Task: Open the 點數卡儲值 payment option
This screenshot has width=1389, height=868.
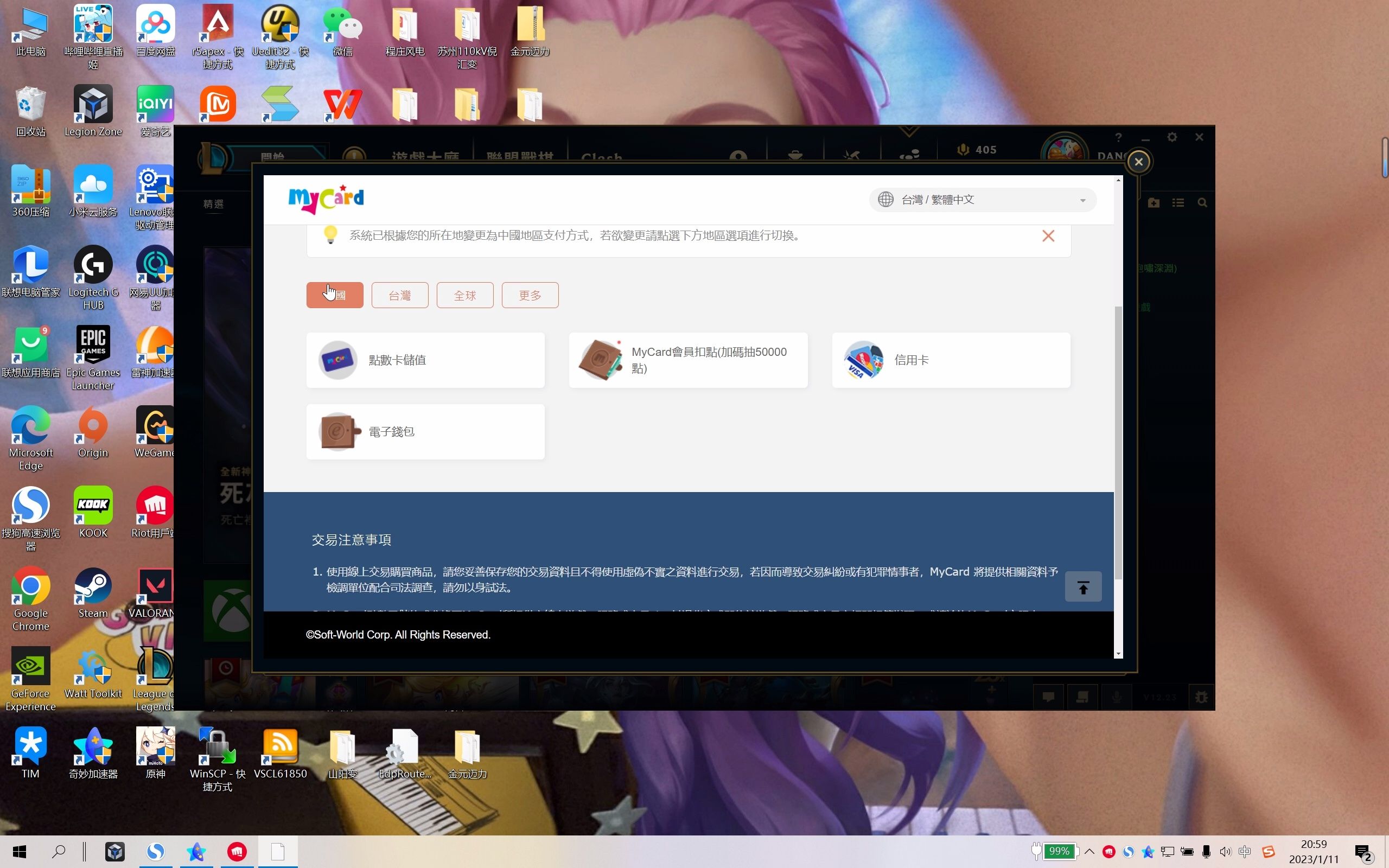Action: click(425, 360)
